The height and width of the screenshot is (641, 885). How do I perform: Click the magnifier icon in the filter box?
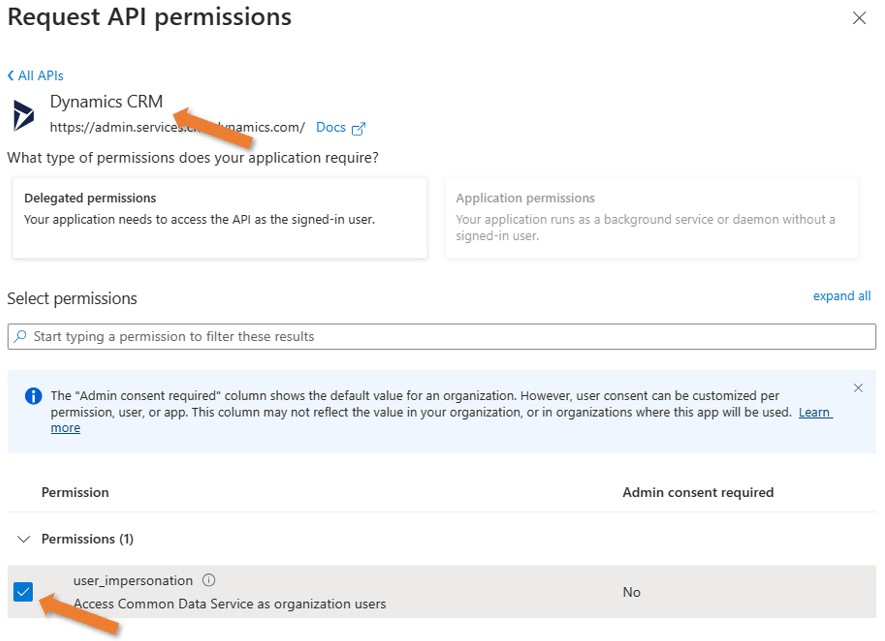(x=20, y=337)
